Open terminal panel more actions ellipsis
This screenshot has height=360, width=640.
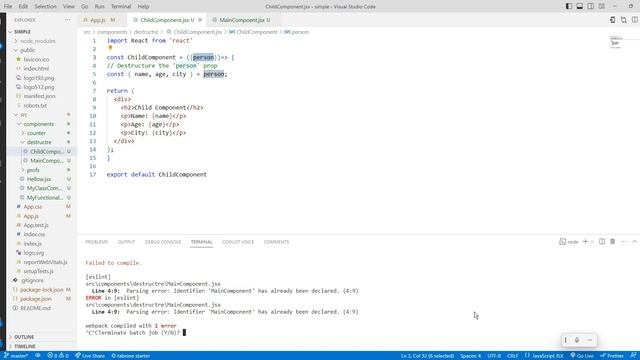624,242
